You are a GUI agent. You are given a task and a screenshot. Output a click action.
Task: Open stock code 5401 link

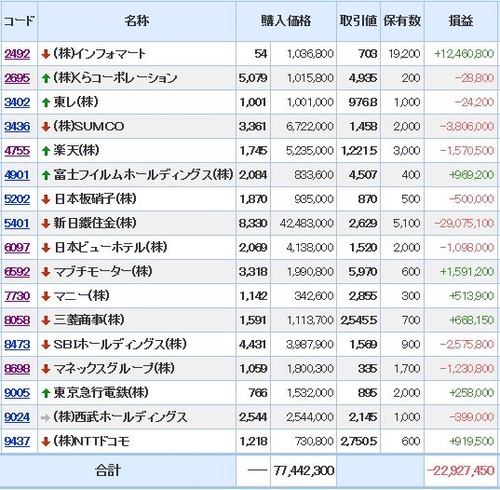[x=17, y=224]
